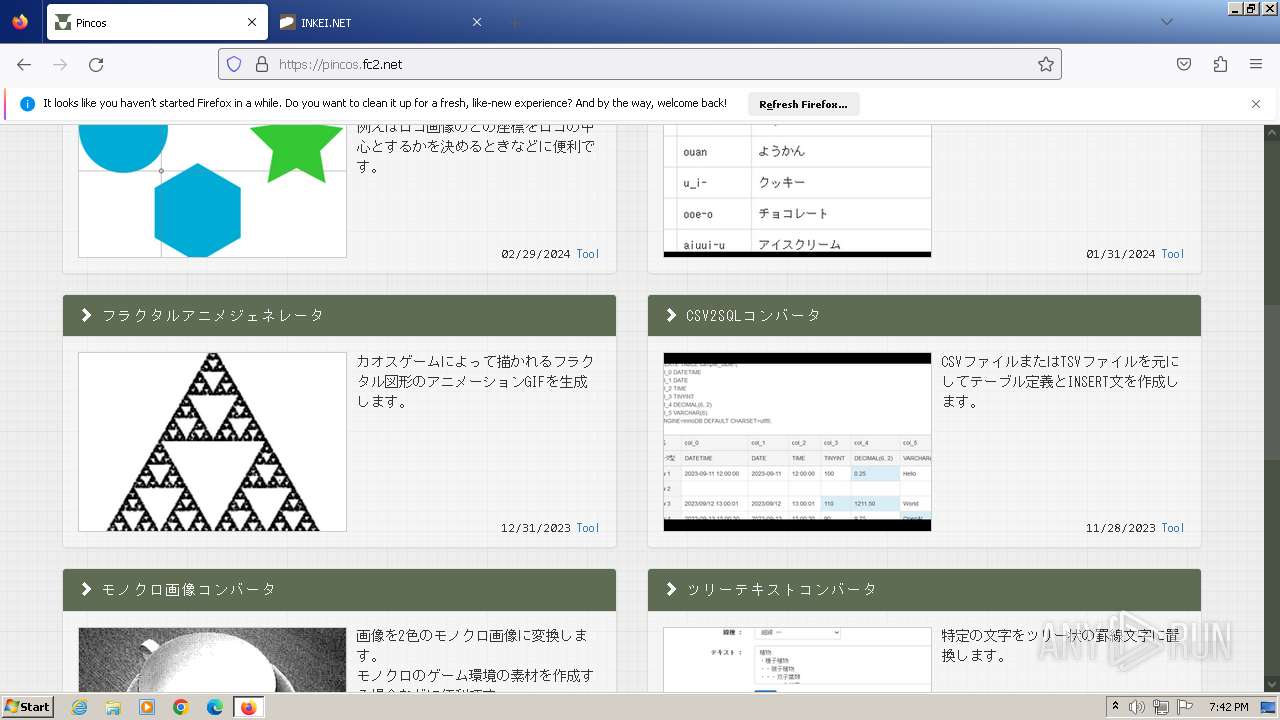Screen dimensions: 1280x720
Task: Follow the Tool link dated 11/28/2023
Action: point(1173,528)
